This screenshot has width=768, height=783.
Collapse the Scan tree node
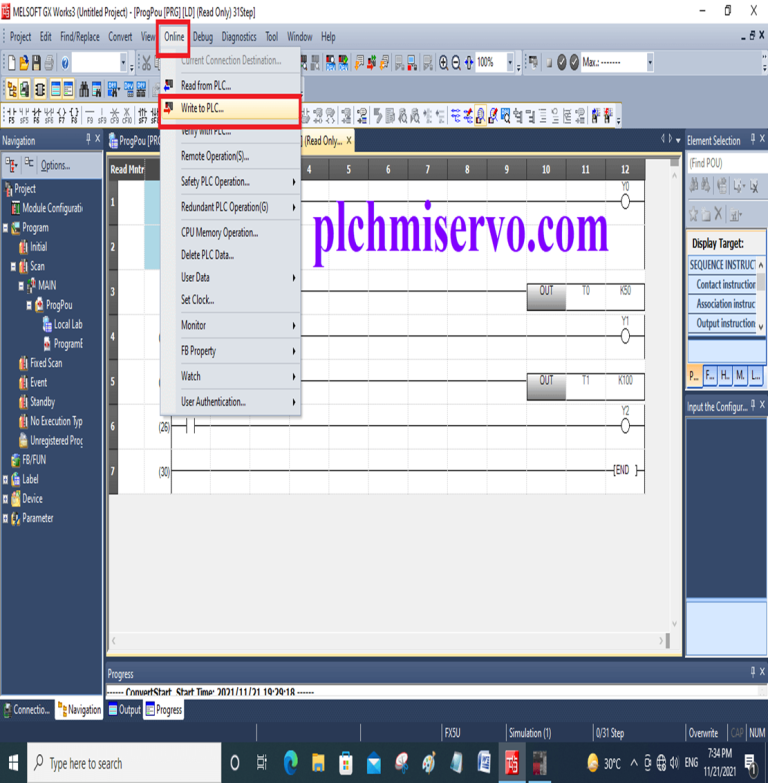pyautogui.click(x=13, y=267)
